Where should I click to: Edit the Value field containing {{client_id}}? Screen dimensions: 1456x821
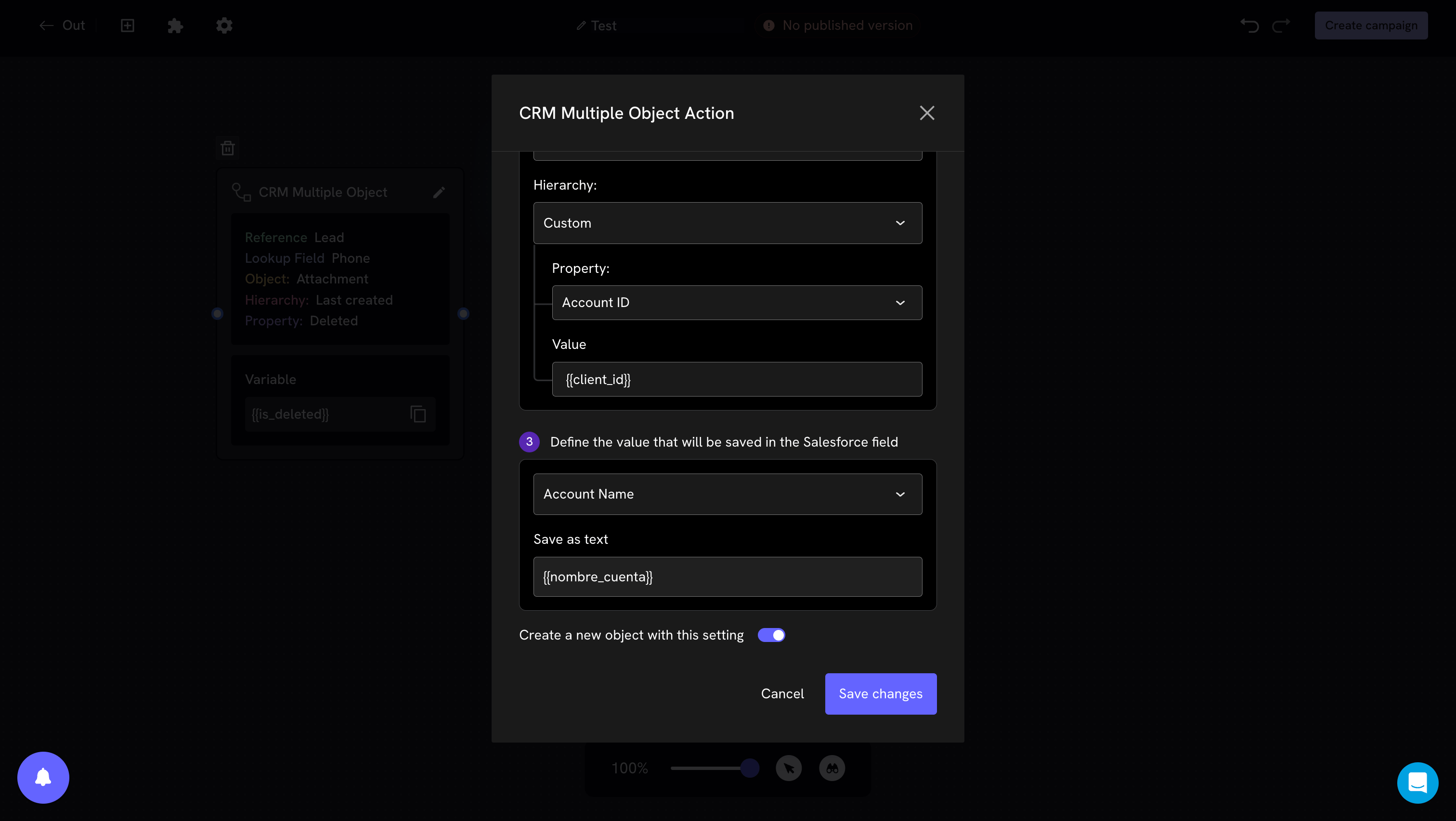pyautogui.click(x=737, y=379)
